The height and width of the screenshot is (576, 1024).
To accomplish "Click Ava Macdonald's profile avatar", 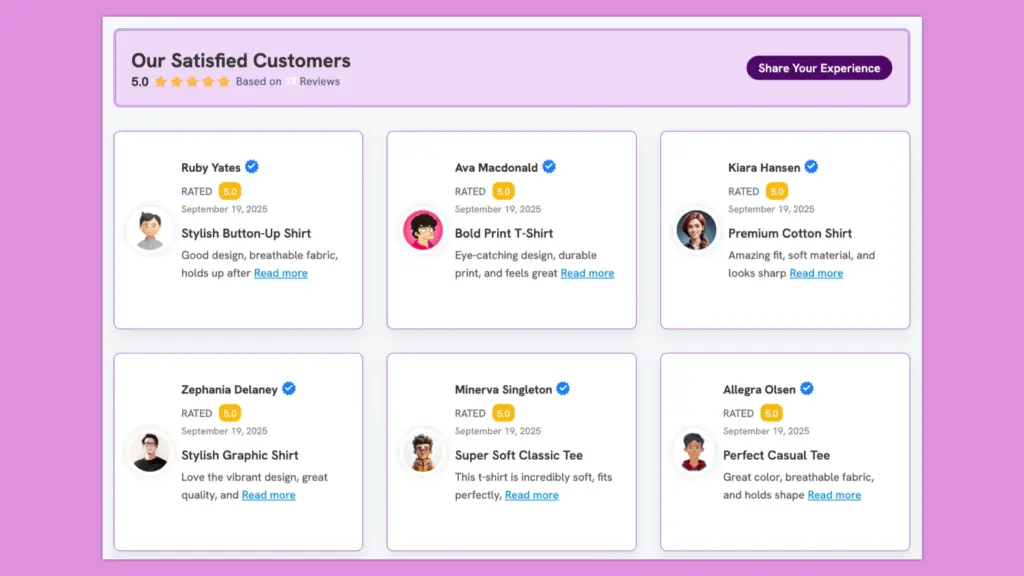I will (422, 230).
